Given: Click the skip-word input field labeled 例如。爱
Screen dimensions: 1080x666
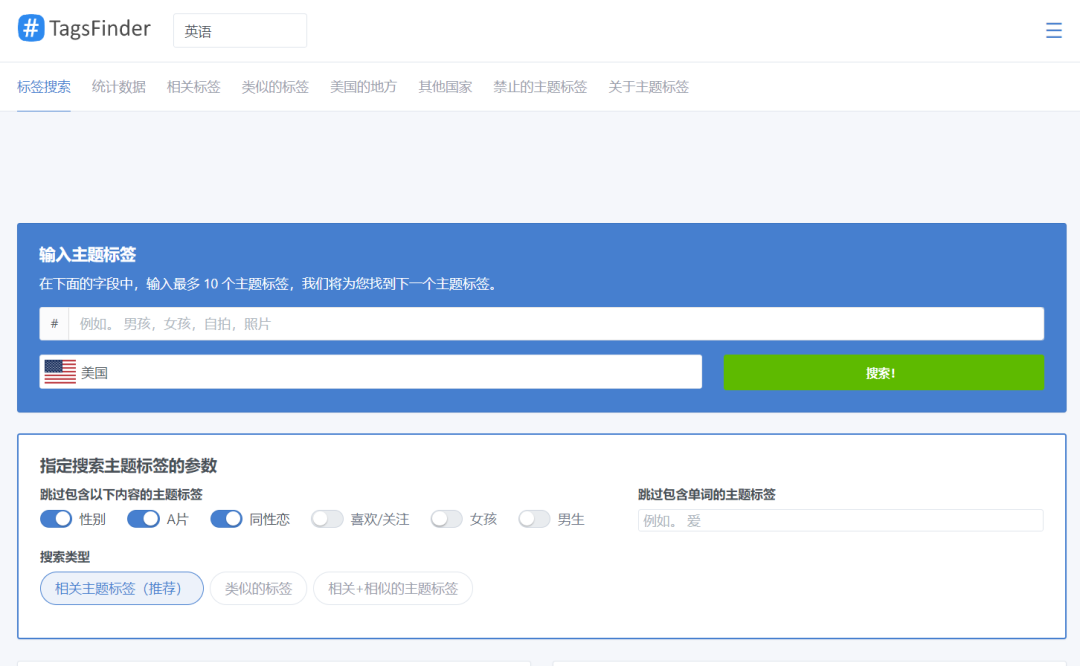Looking at the screenshot, I should [840, 520].
